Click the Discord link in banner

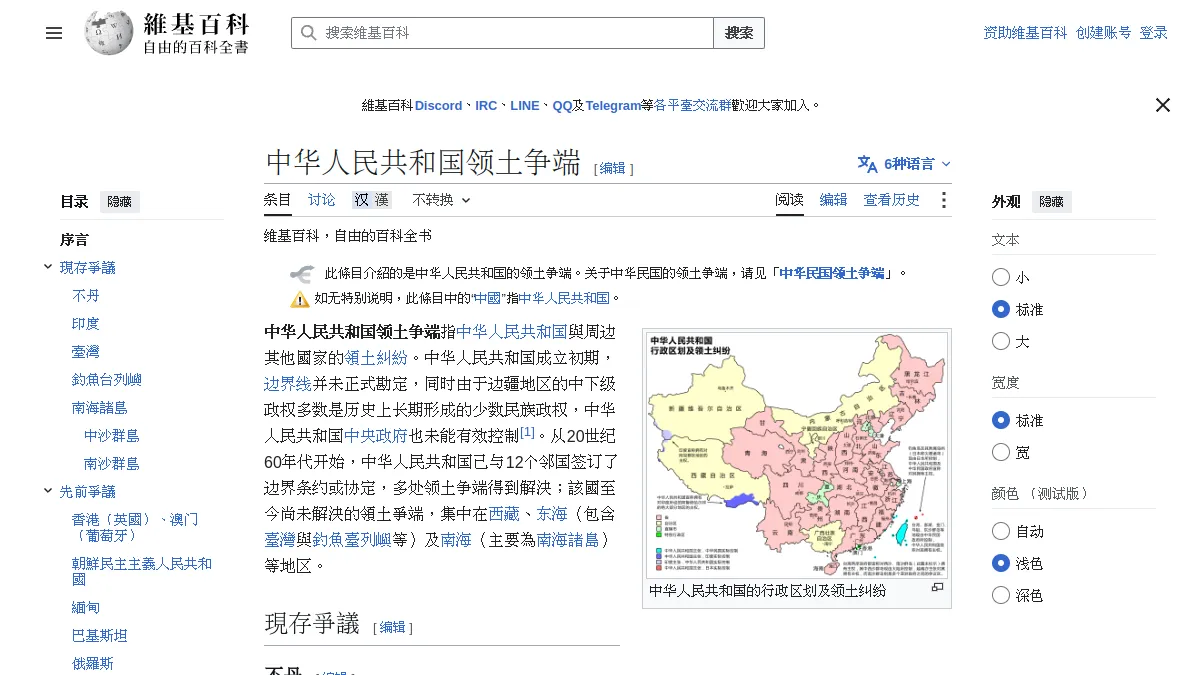click(439, 105)
